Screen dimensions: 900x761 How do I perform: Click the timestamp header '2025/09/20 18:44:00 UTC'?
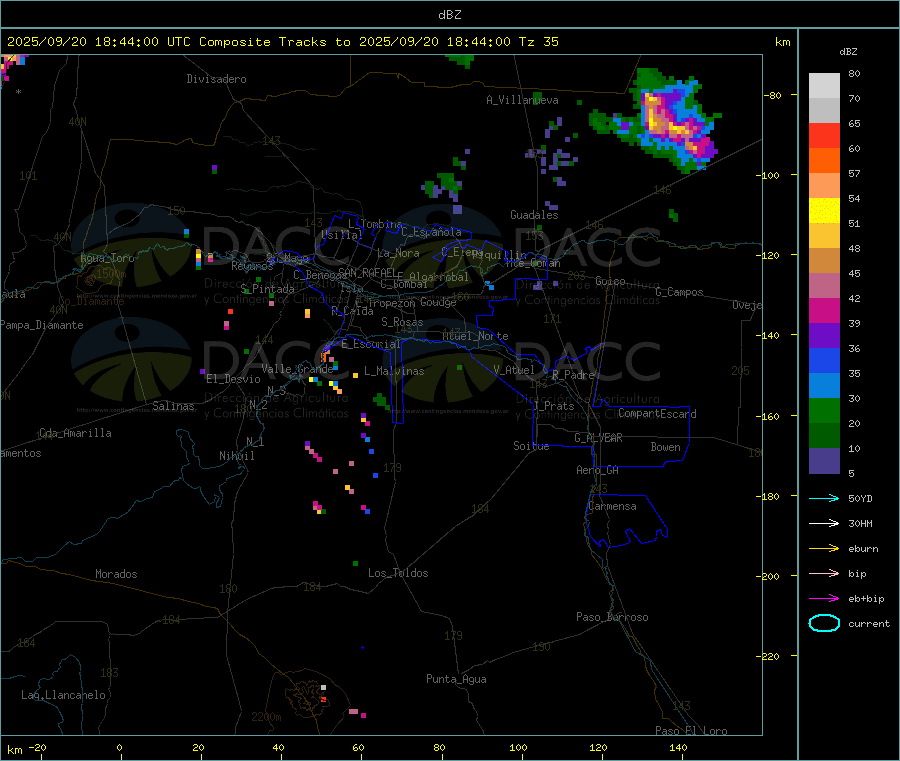tap(99, 42)
